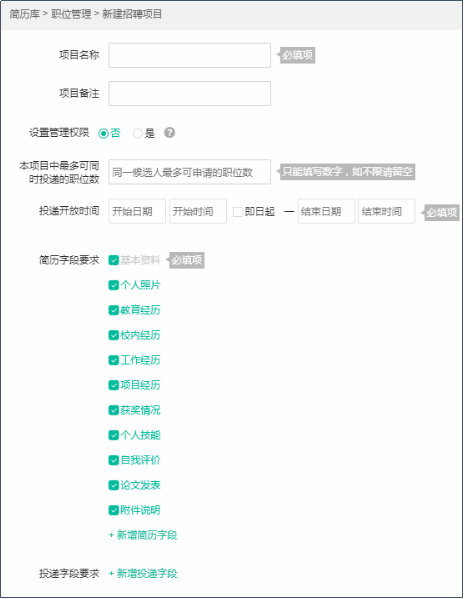
Task: Open the 结束时间 time picker field
Action: [x=386, y=211]
